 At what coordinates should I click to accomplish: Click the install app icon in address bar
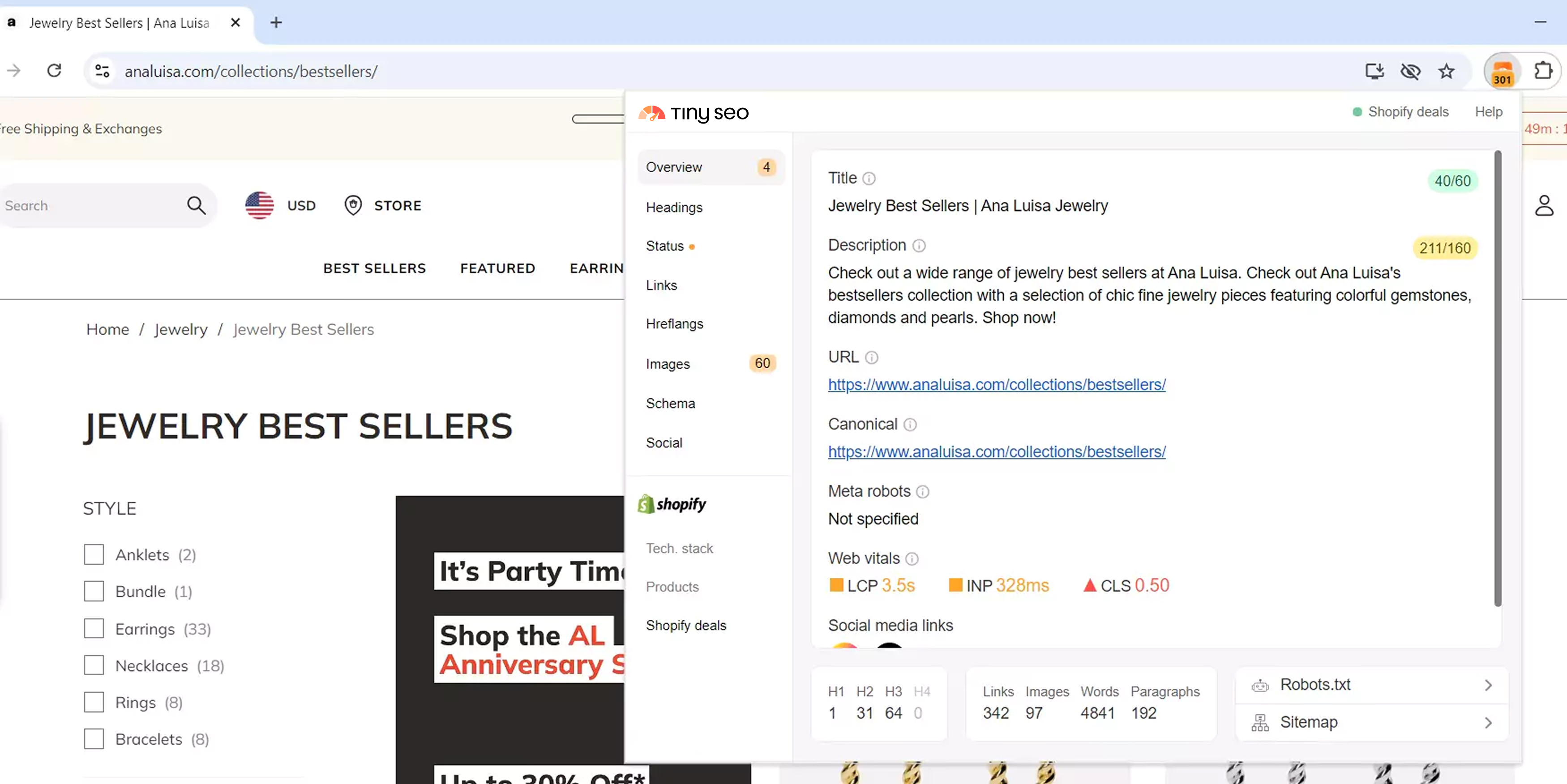1374,71
